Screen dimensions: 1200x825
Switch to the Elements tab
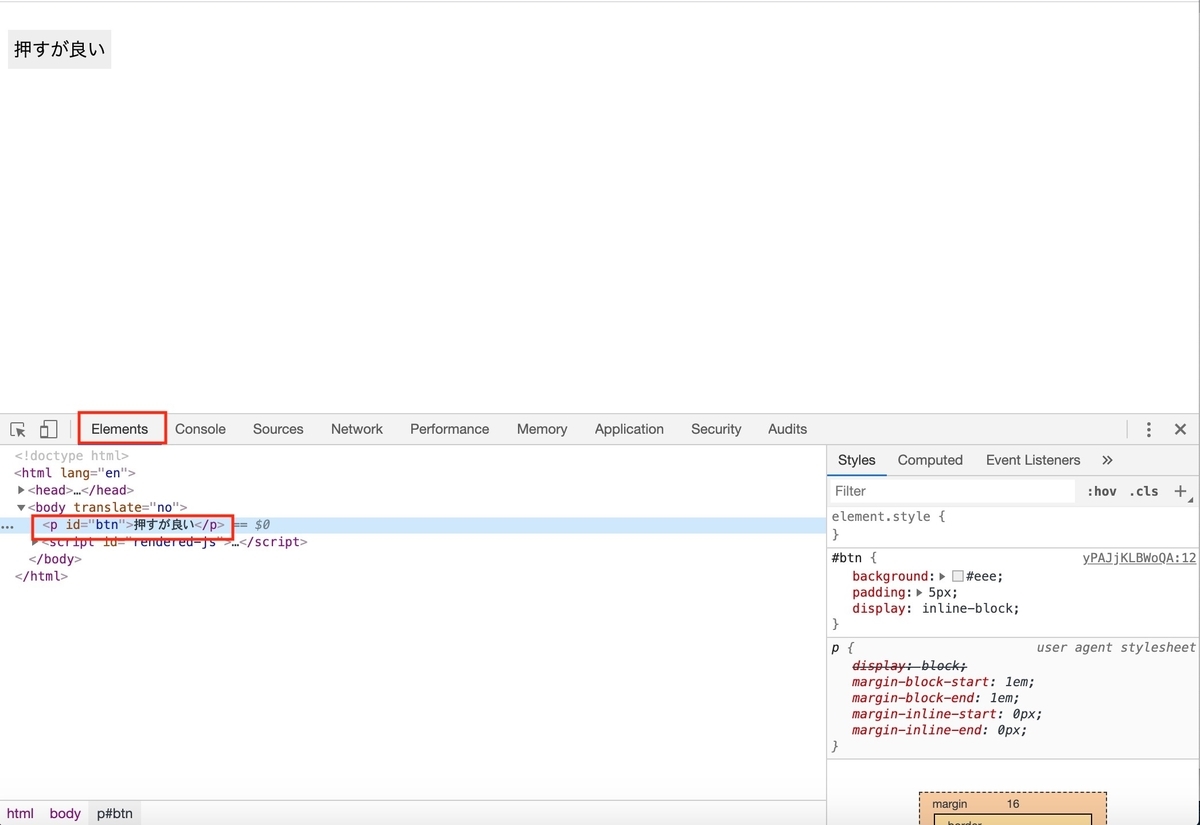point(120,429)
